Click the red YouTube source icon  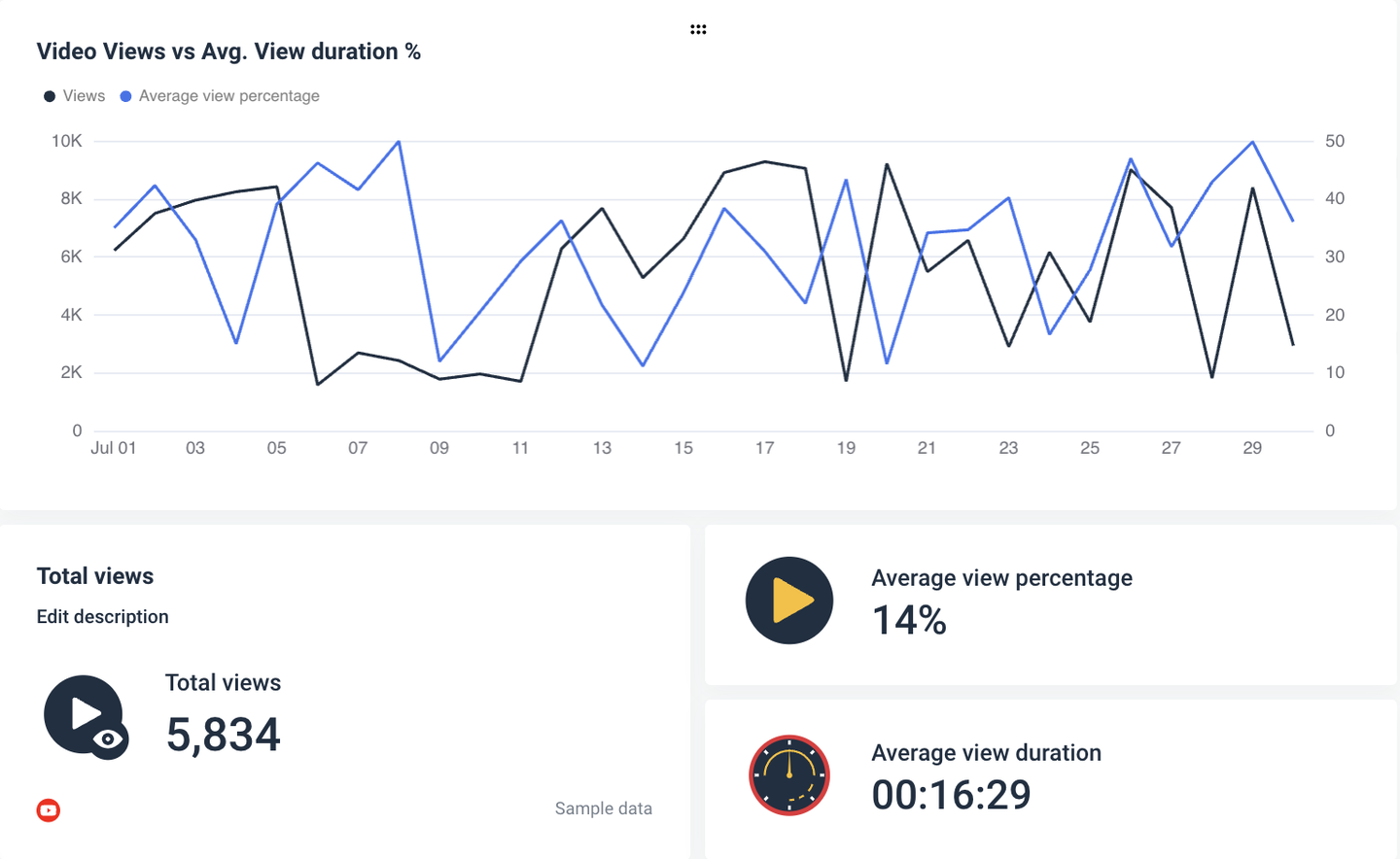[48, 809]
